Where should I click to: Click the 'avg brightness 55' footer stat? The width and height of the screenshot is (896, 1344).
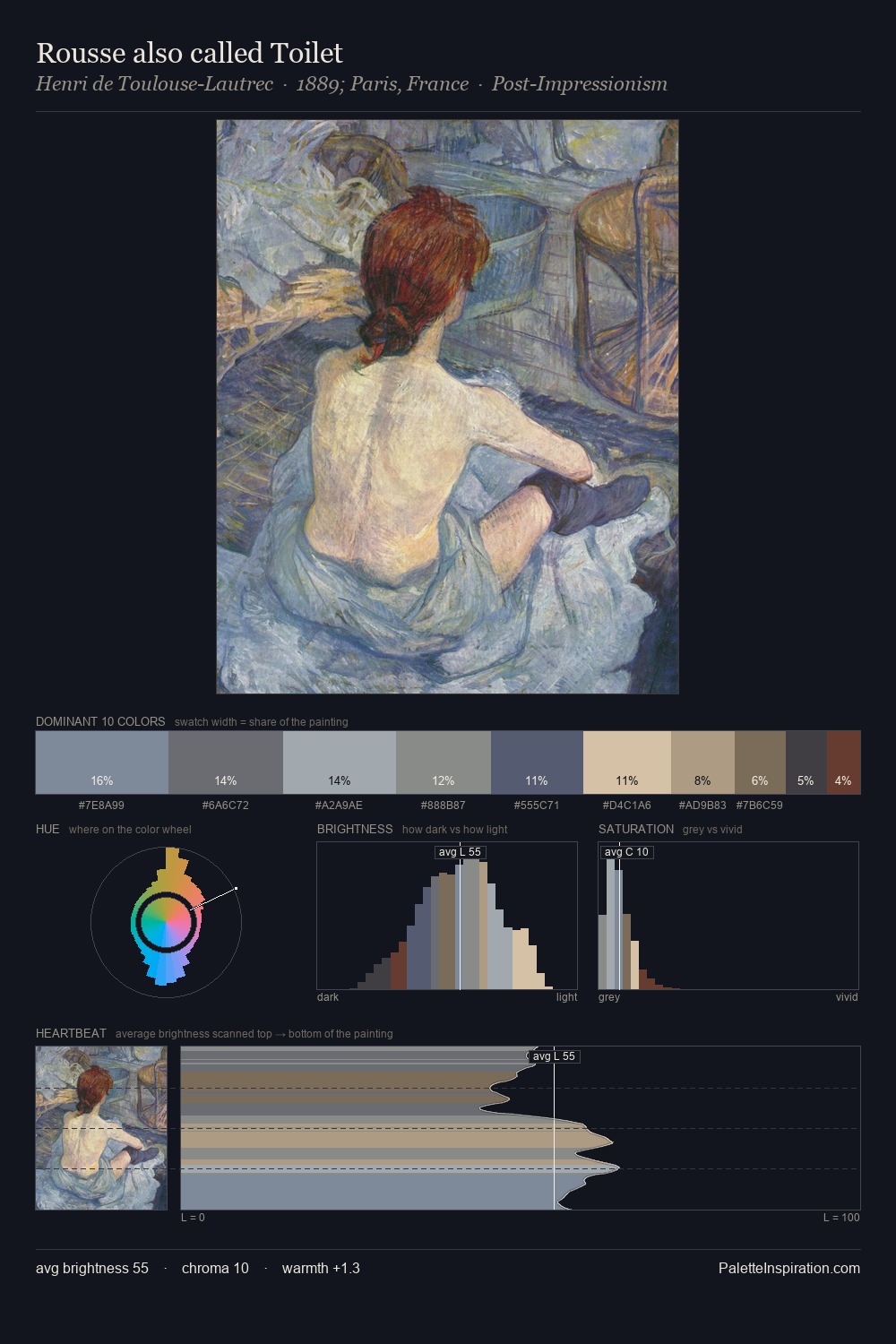point(92,1268)
